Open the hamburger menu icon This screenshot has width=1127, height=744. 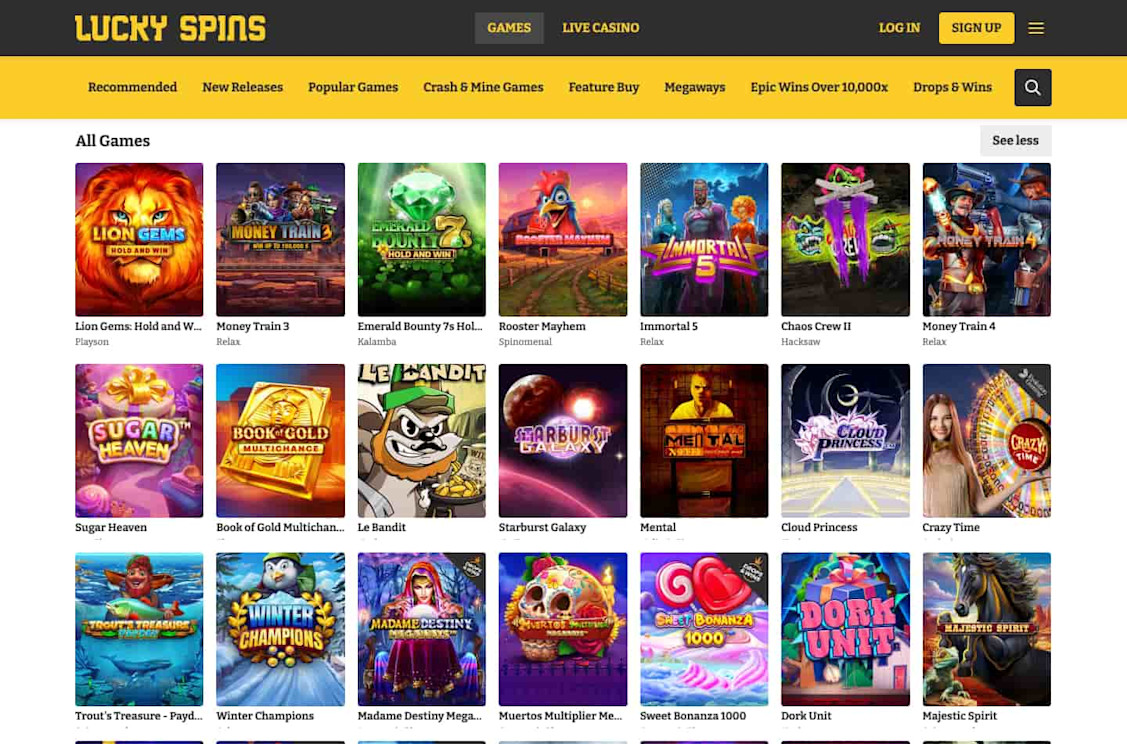coord(1036,28)
